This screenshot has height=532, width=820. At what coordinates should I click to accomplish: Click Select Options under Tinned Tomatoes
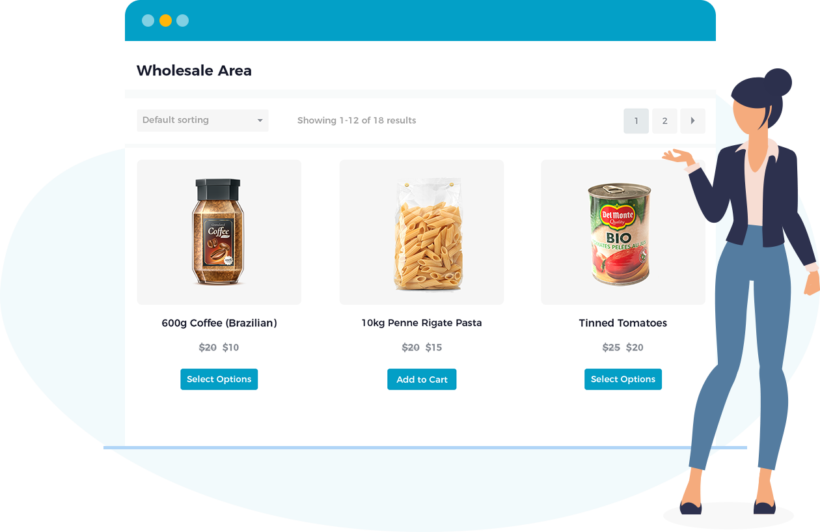(623, 379)
